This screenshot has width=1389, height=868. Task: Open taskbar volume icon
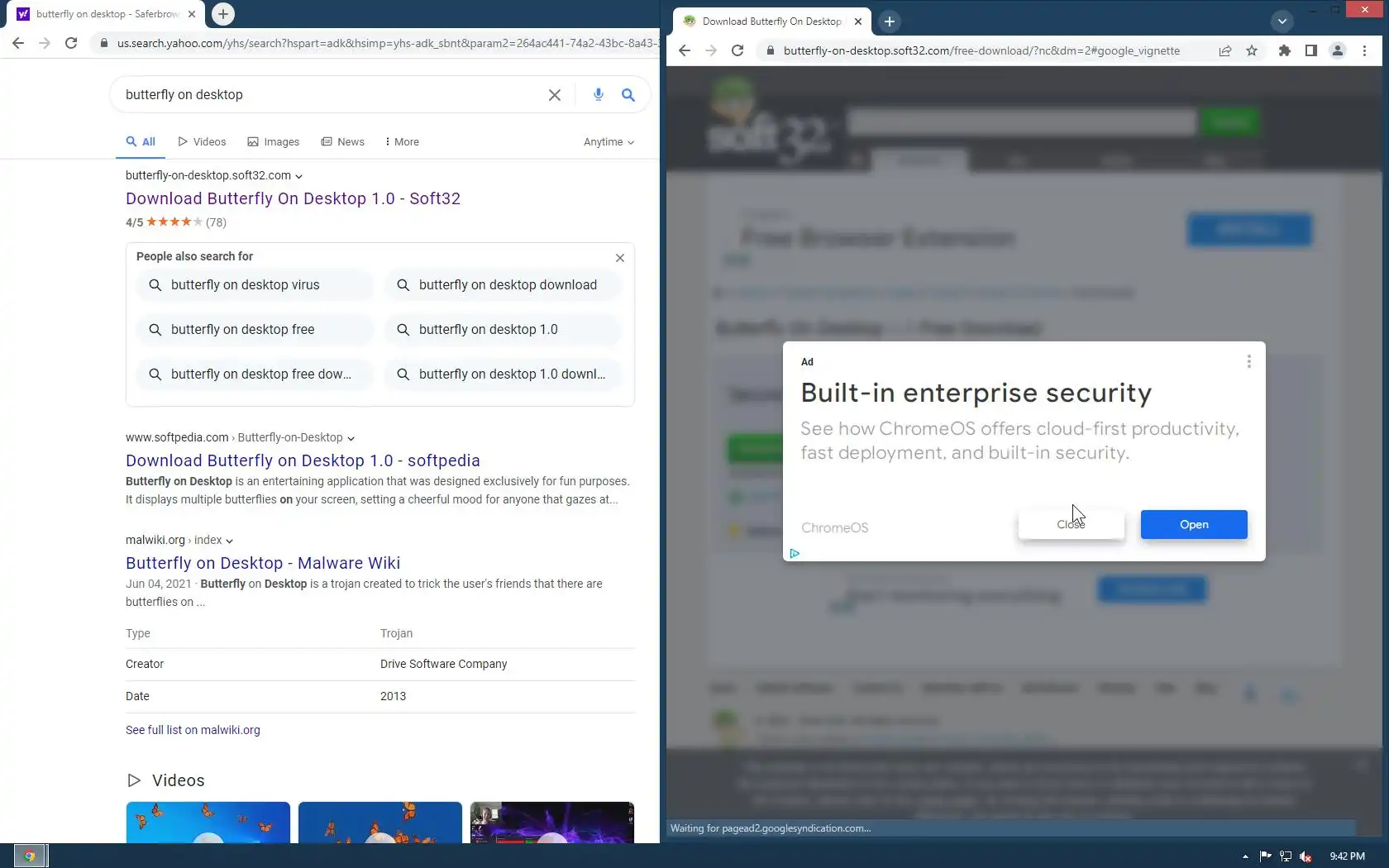pos(1305,856)
